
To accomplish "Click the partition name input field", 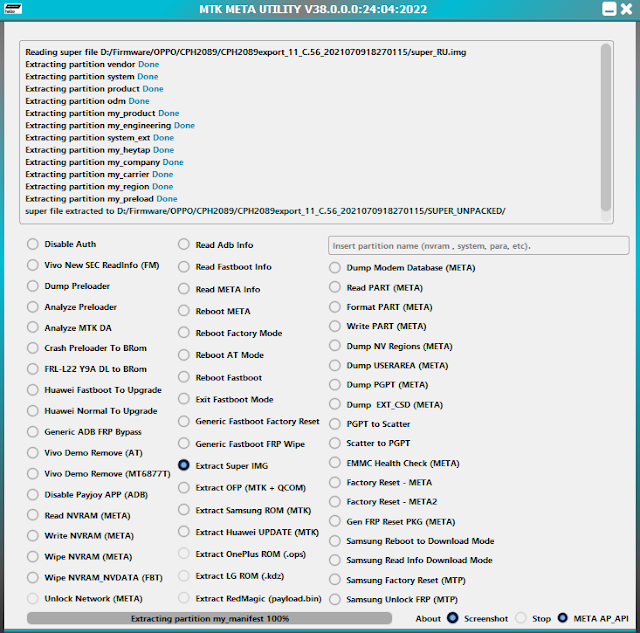I will point(478,246).
